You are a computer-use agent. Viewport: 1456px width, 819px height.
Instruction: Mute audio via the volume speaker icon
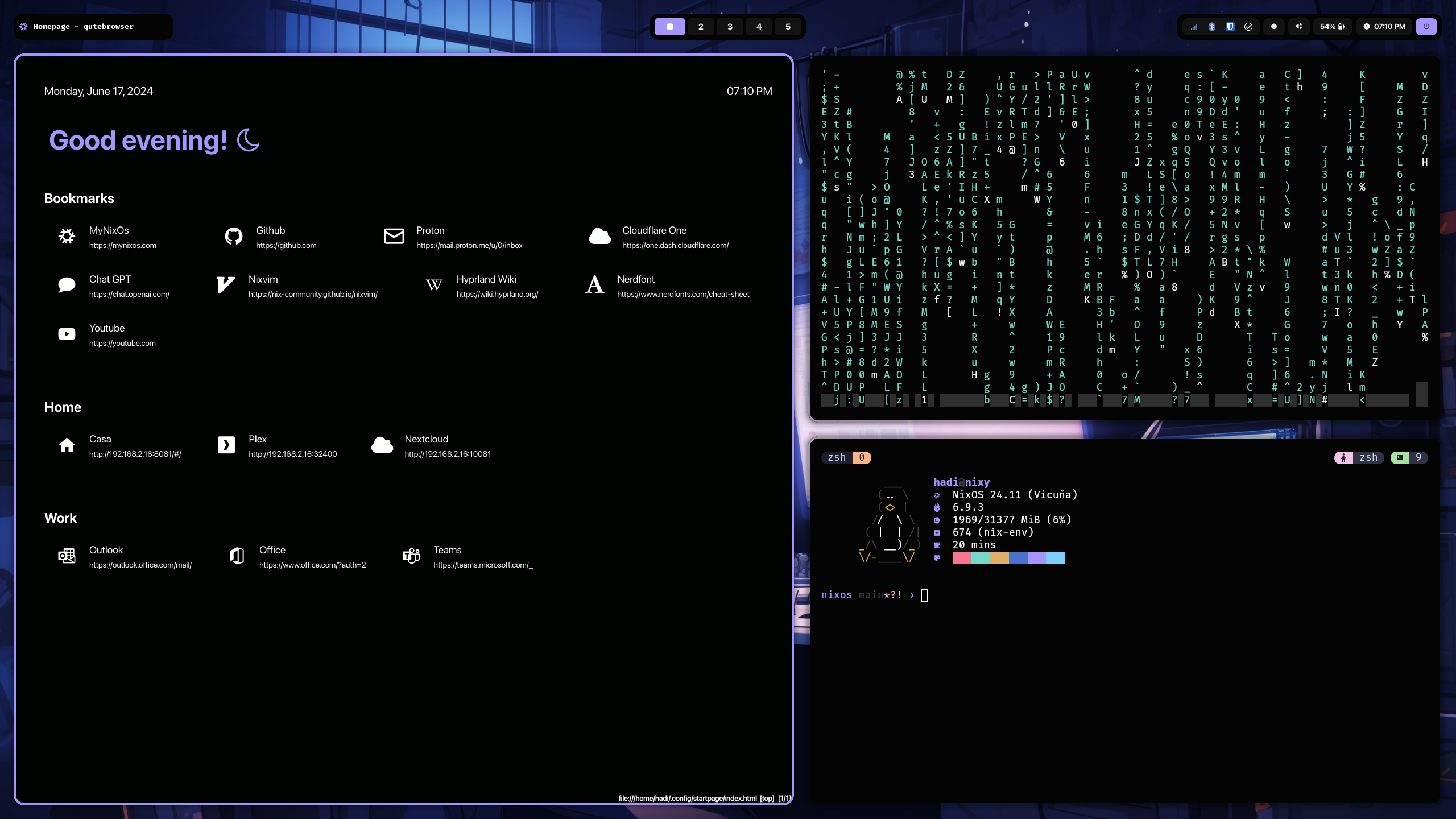(x=1298, y=27)
